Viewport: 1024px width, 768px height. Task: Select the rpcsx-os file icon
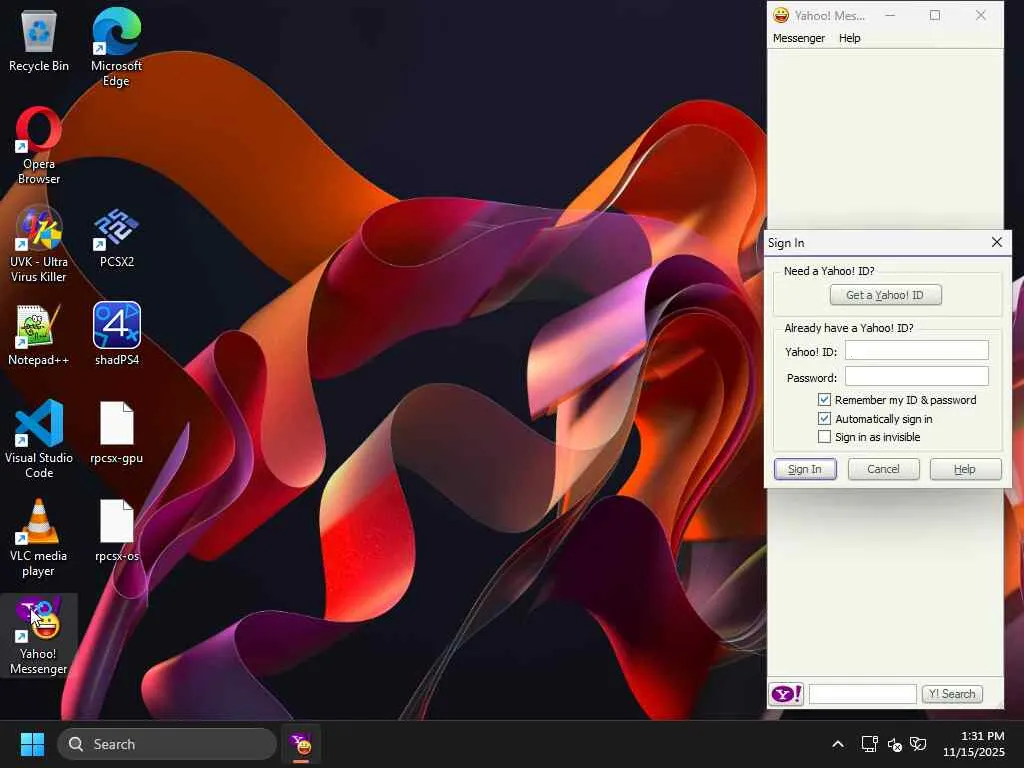point(116,530)
